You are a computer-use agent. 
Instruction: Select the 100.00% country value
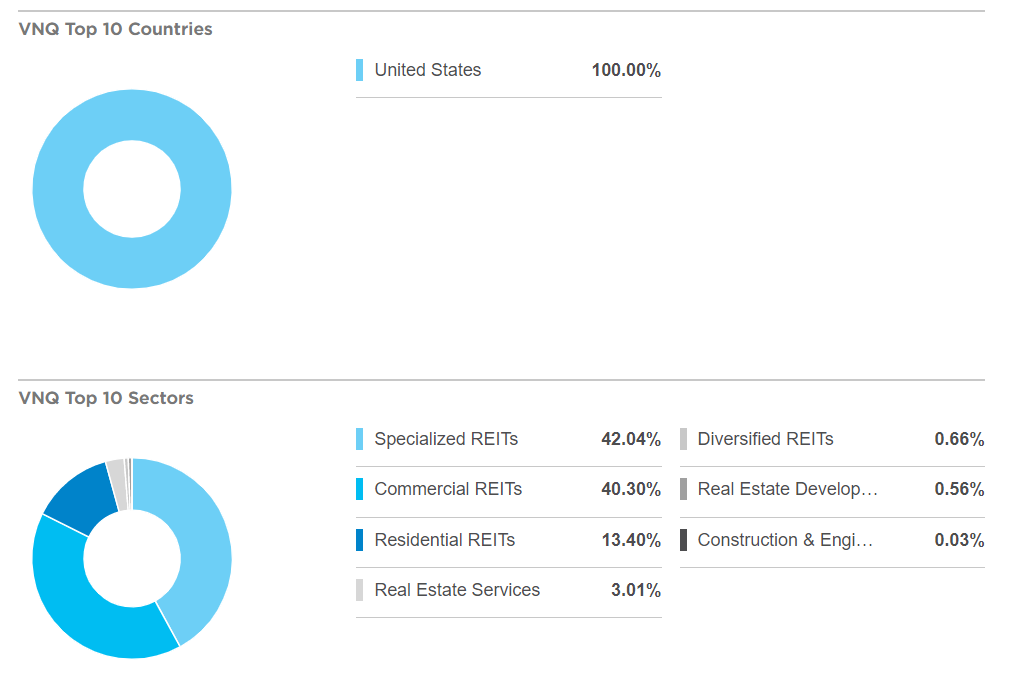tap(626, 70)
